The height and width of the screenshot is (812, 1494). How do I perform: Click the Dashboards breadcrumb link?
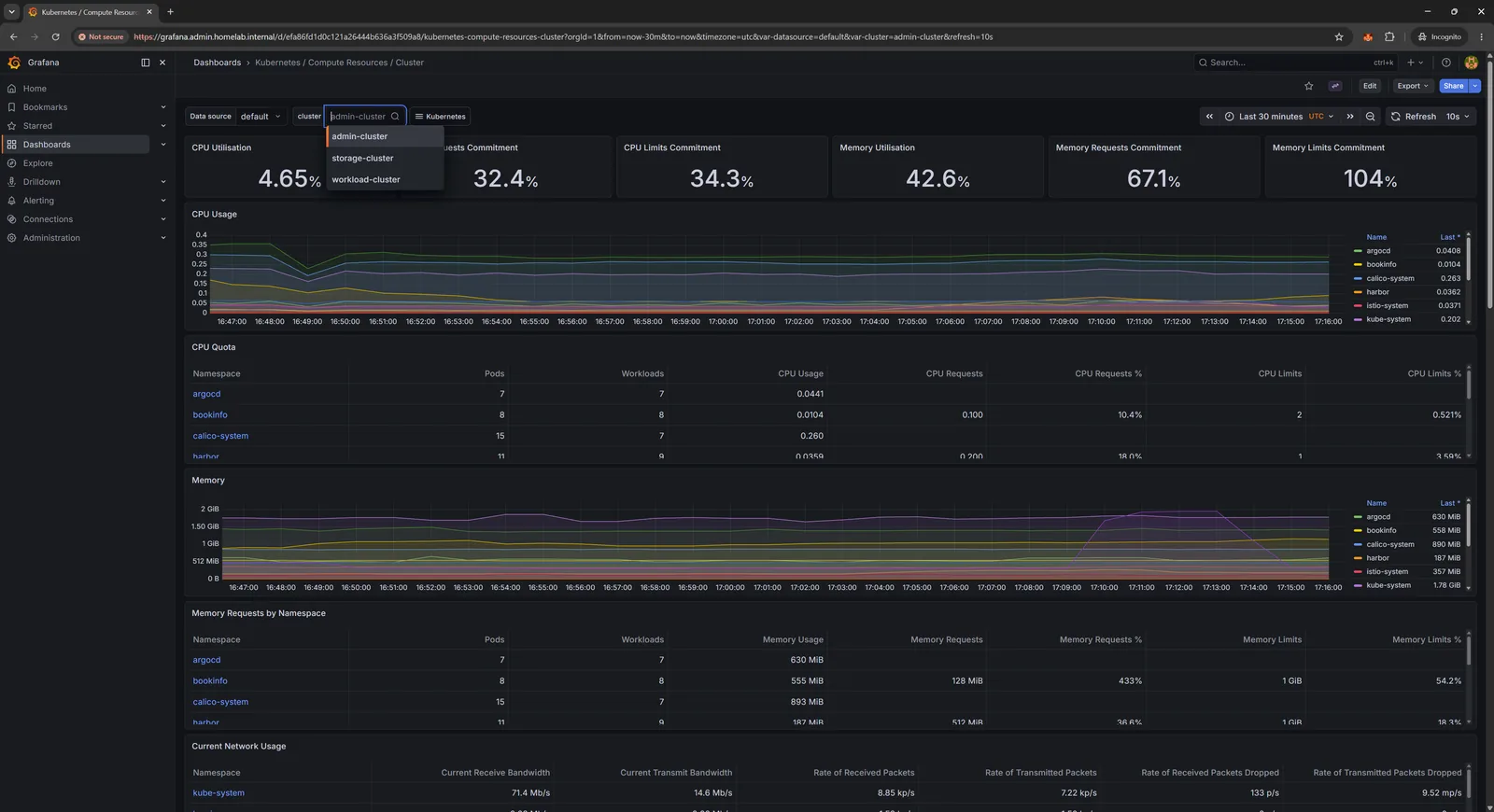coord(217,63)
